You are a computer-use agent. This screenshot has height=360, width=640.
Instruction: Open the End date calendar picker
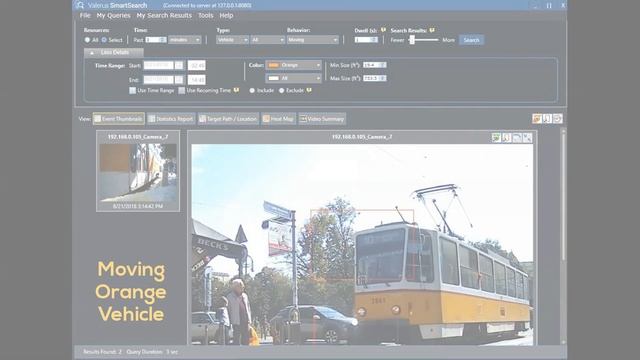tap(179, 80)
